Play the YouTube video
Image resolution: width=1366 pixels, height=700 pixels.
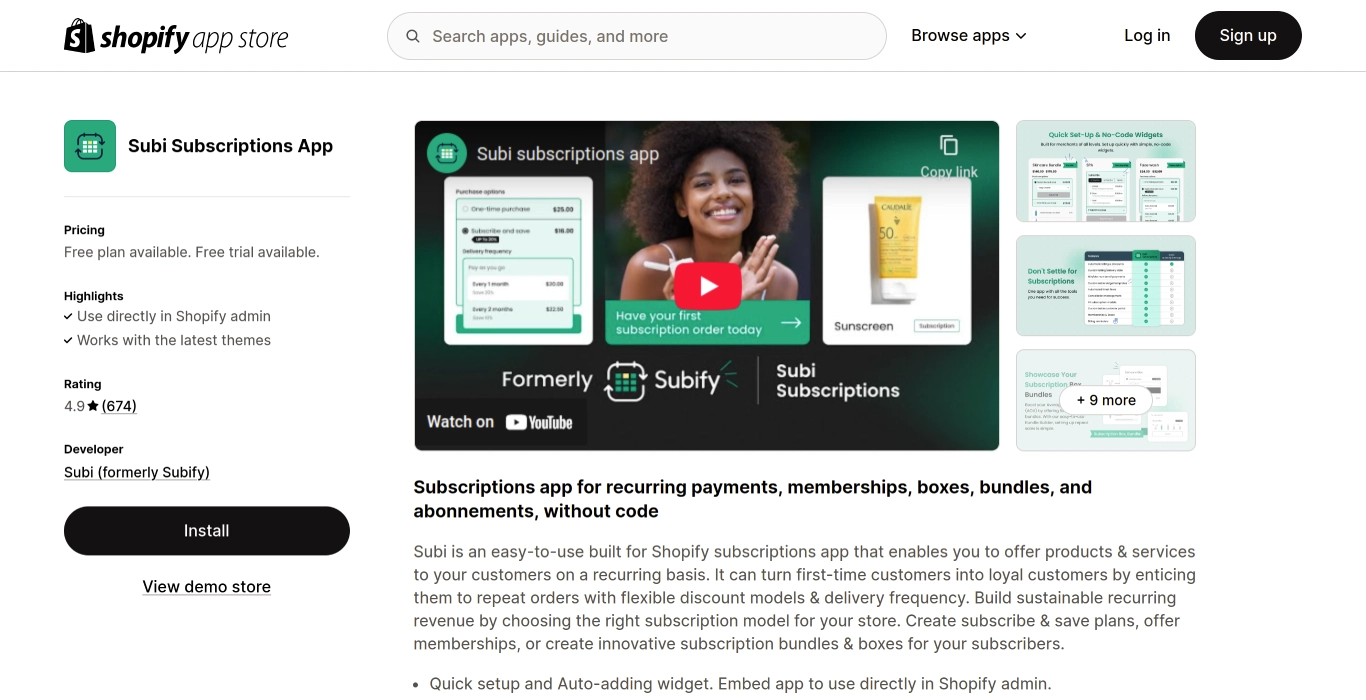point(707,287)
